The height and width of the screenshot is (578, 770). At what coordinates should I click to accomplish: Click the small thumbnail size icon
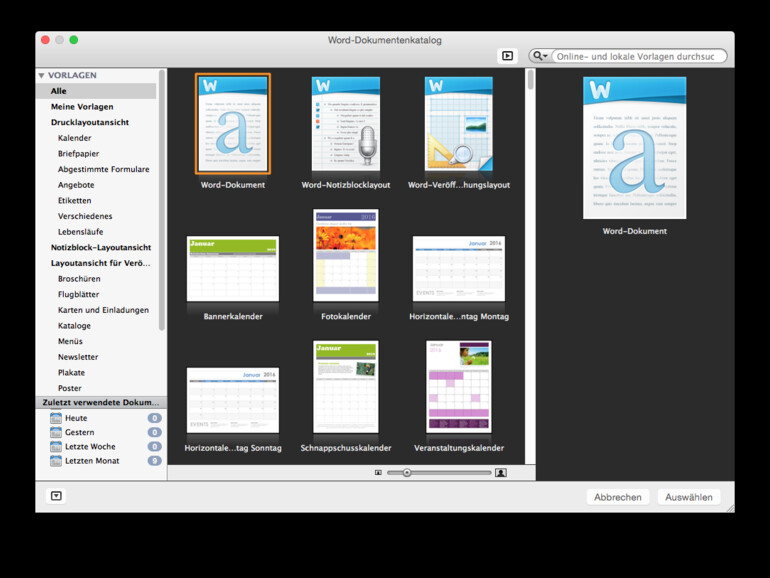coord(378,472)
